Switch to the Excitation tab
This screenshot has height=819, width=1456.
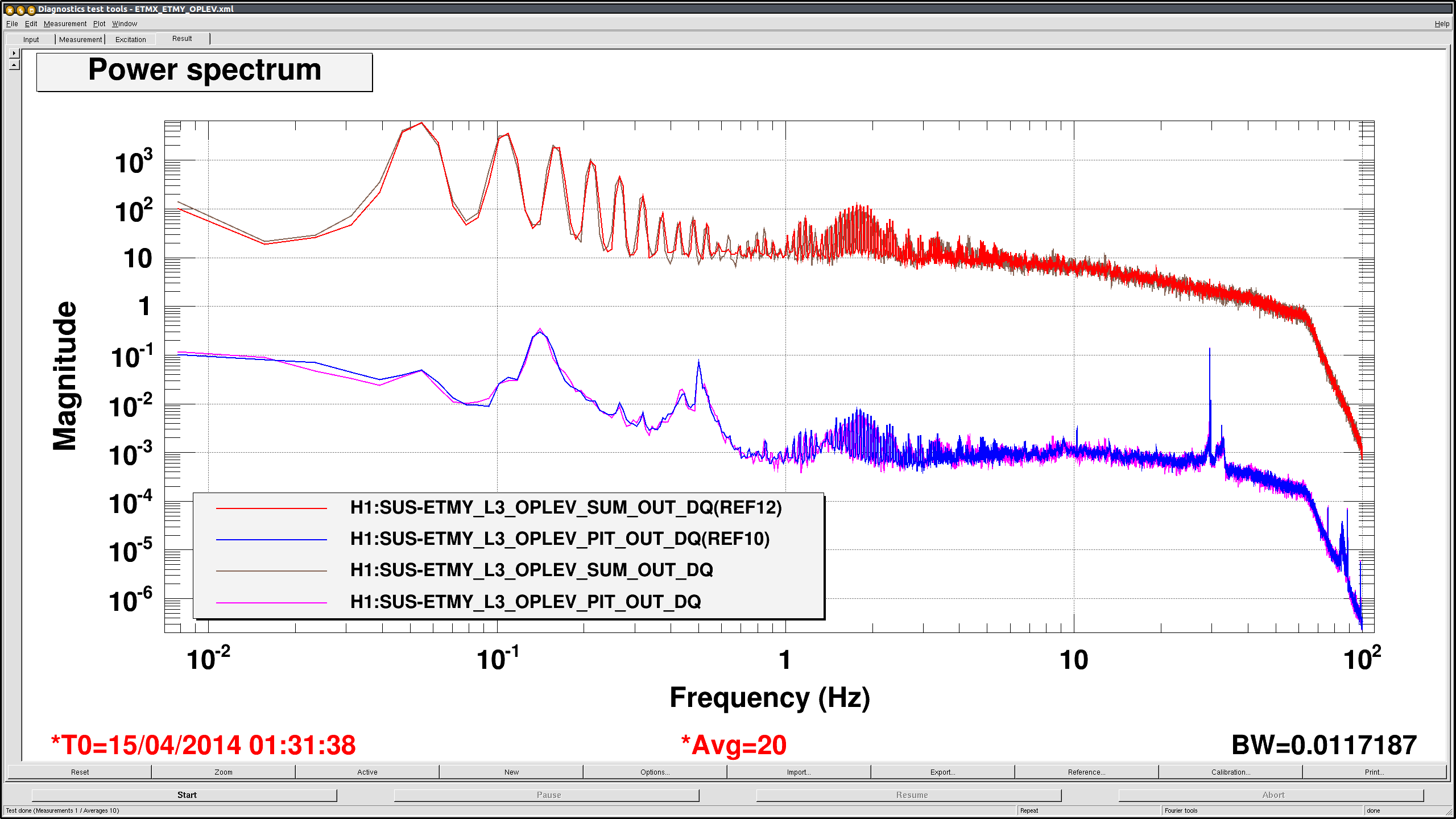pos(131,39)
